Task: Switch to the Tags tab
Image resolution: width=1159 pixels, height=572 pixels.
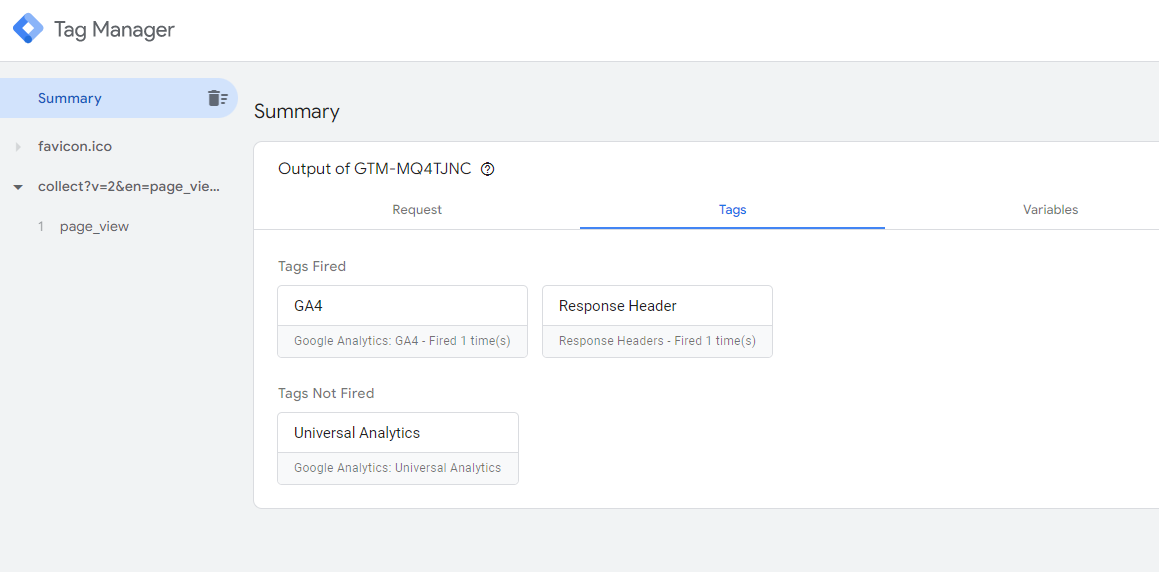Action: click(733, 210)
